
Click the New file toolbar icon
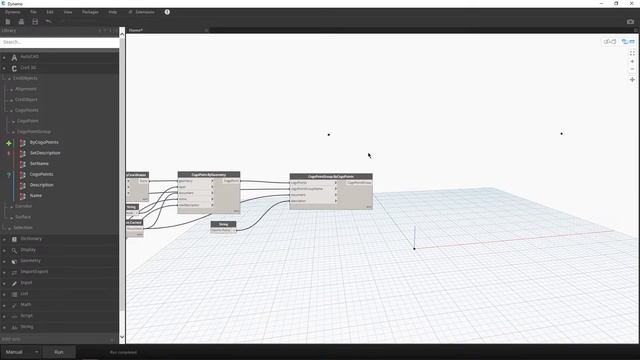click(8, 22)
